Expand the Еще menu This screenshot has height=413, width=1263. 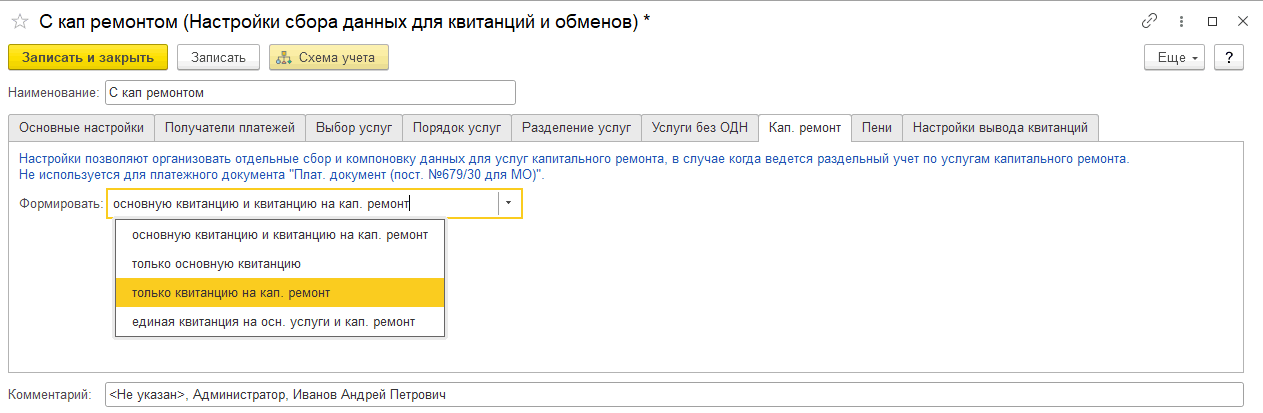coord(1175,57)
